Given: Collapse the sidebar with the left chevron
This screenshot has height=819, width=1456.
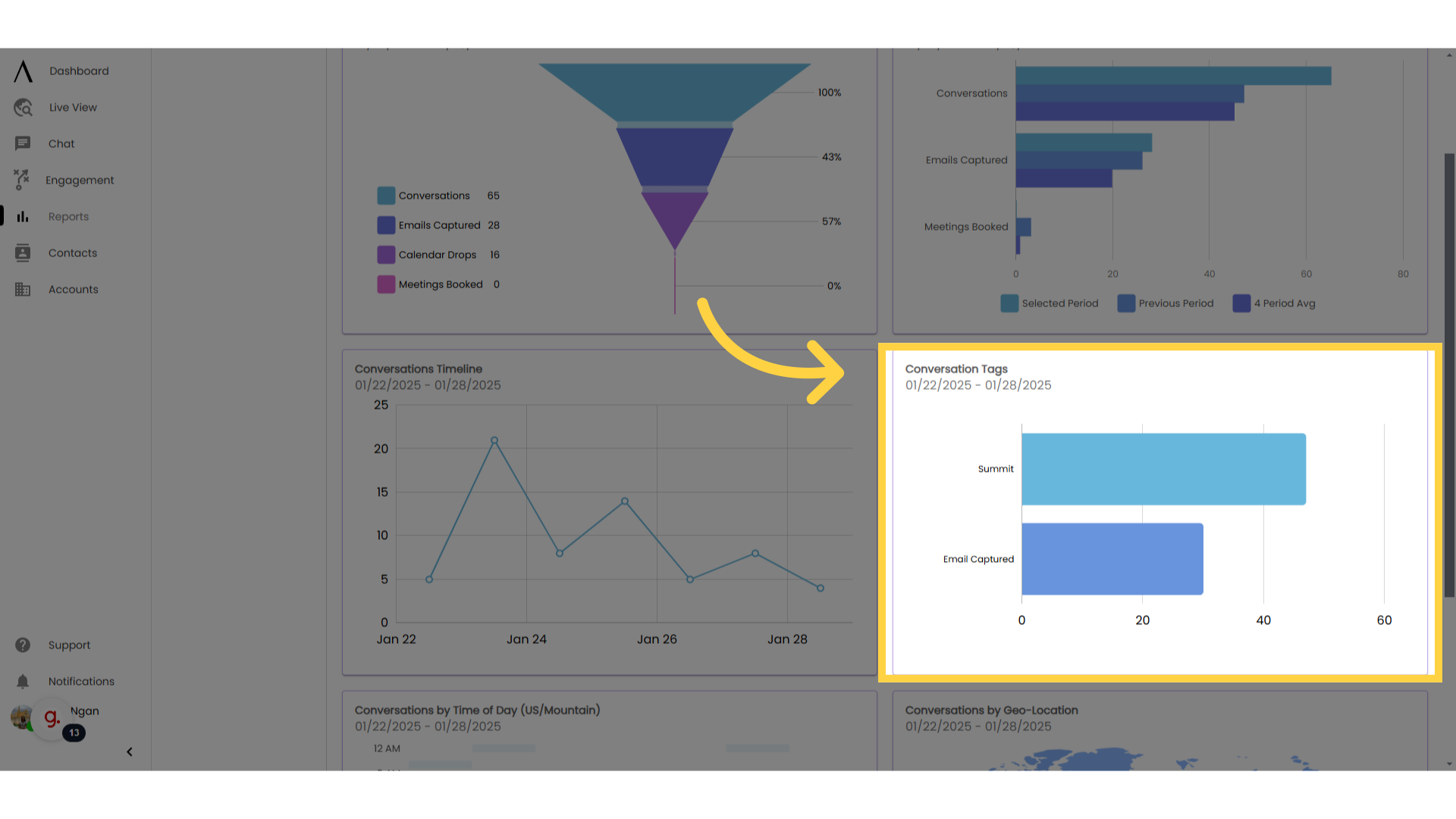Looking at the screenshot, I should coord(130,752).
